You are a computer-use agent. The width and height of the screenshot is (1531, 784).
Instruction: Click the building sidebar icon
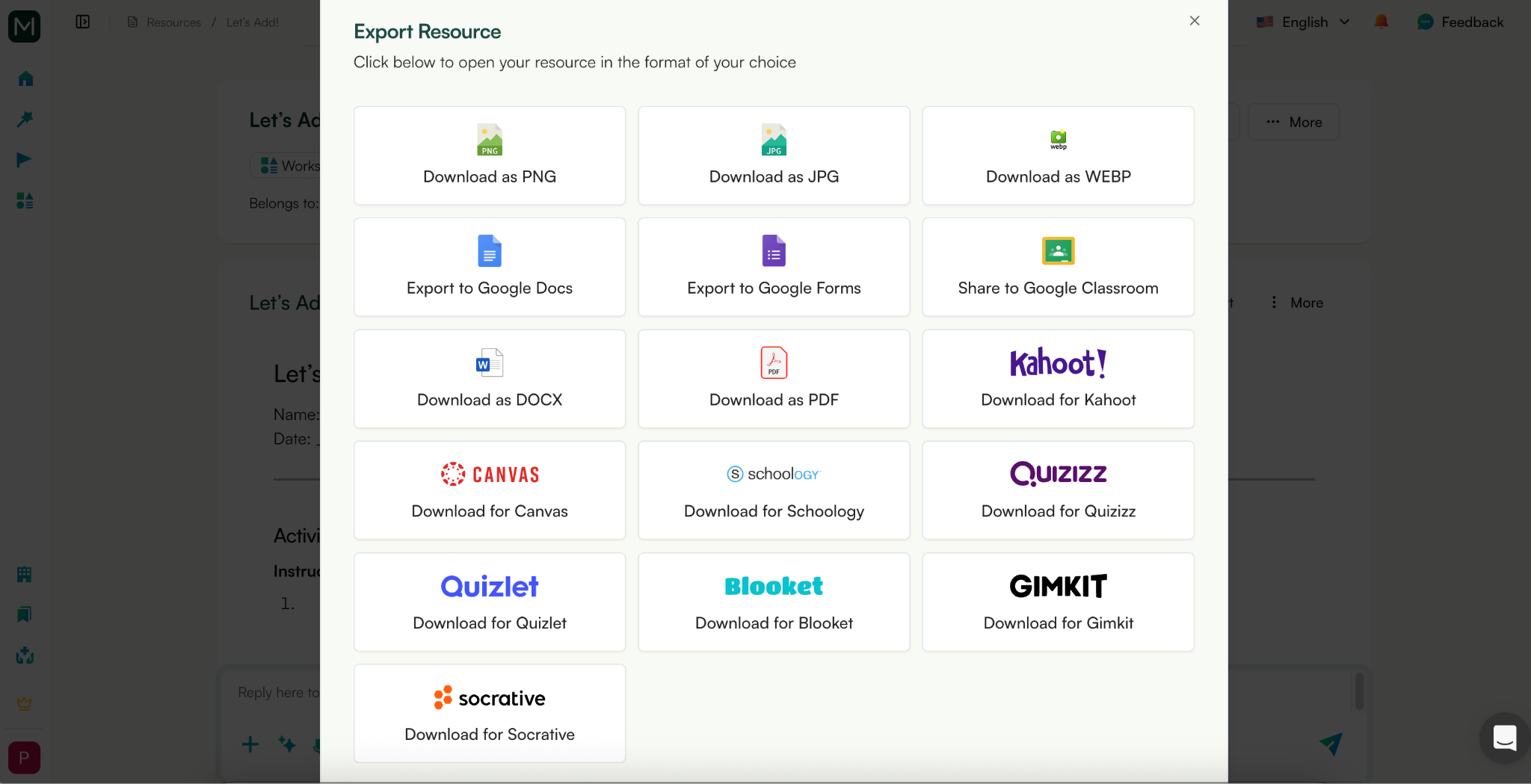(x=25, y=574)
